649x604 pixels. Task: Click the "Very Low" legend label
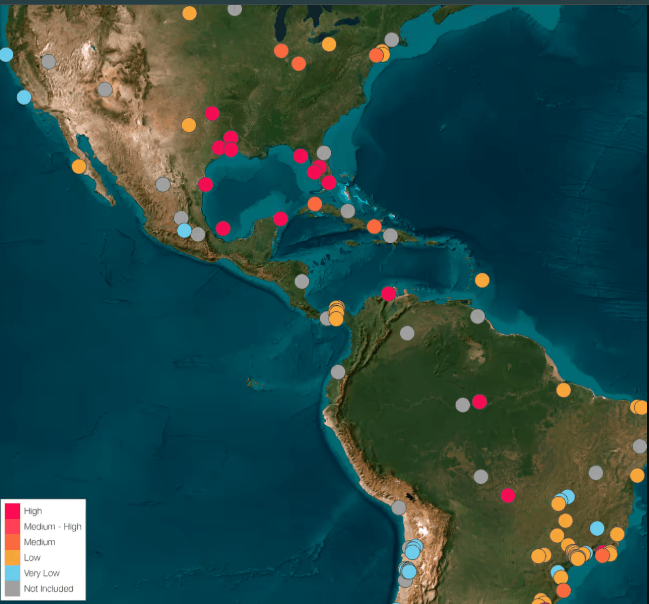click(x=41, y=573)
